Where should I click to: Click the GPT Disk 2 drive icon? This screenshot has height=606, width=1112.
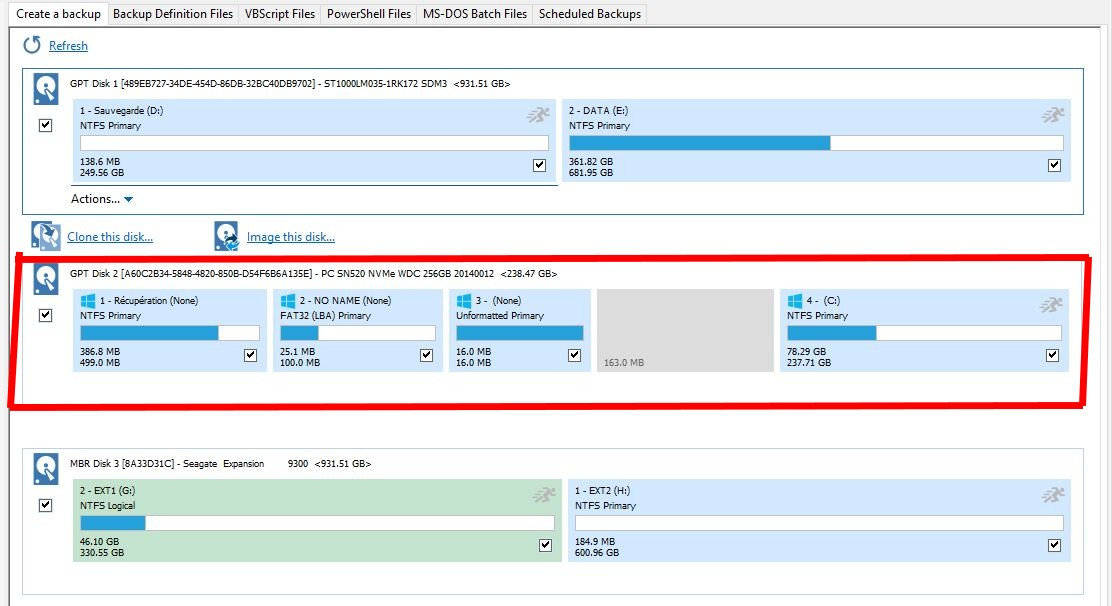click(x=46, y=279)
